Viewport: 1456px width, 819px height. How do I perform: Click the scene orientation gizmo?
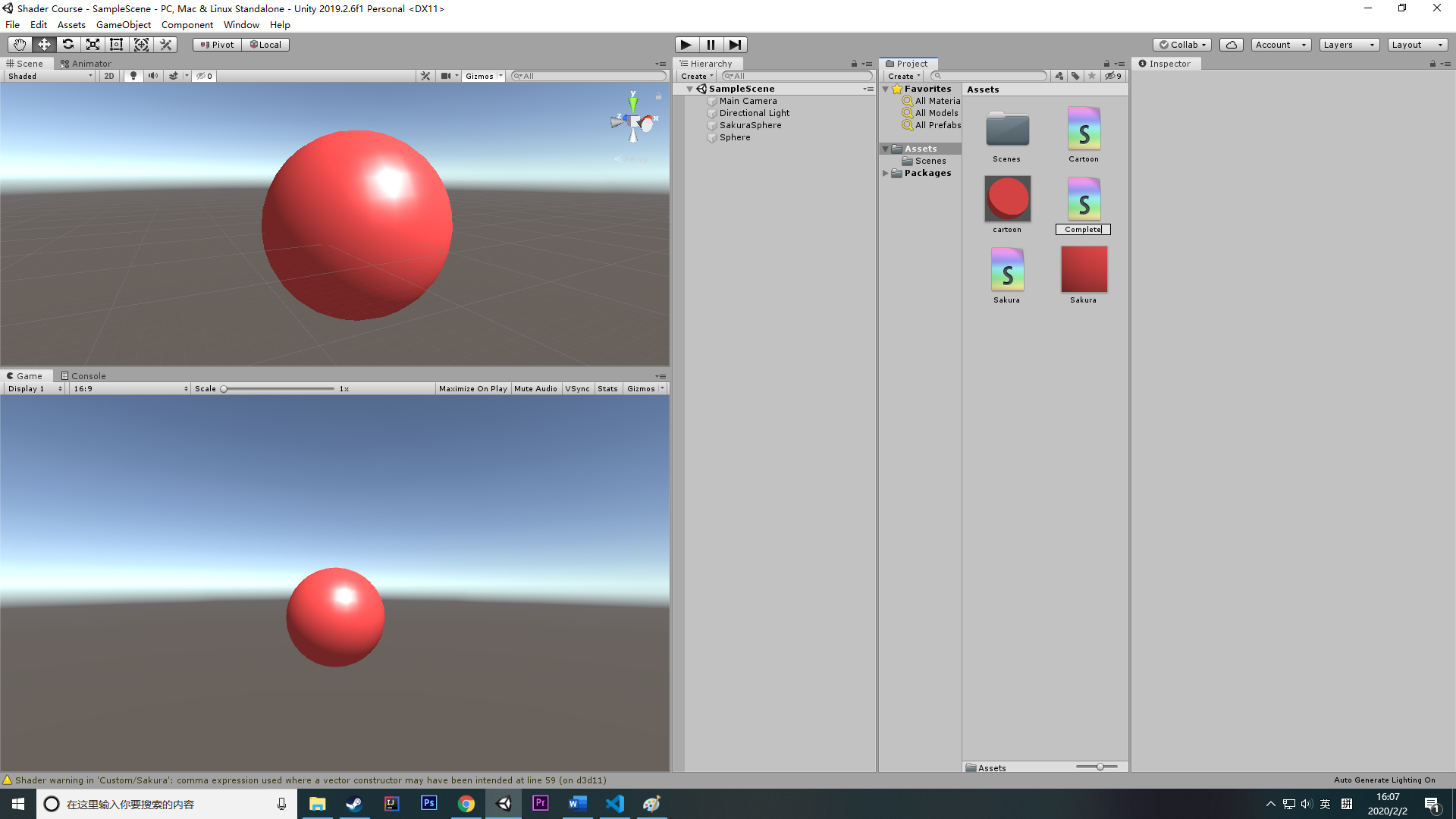[633, 120]
